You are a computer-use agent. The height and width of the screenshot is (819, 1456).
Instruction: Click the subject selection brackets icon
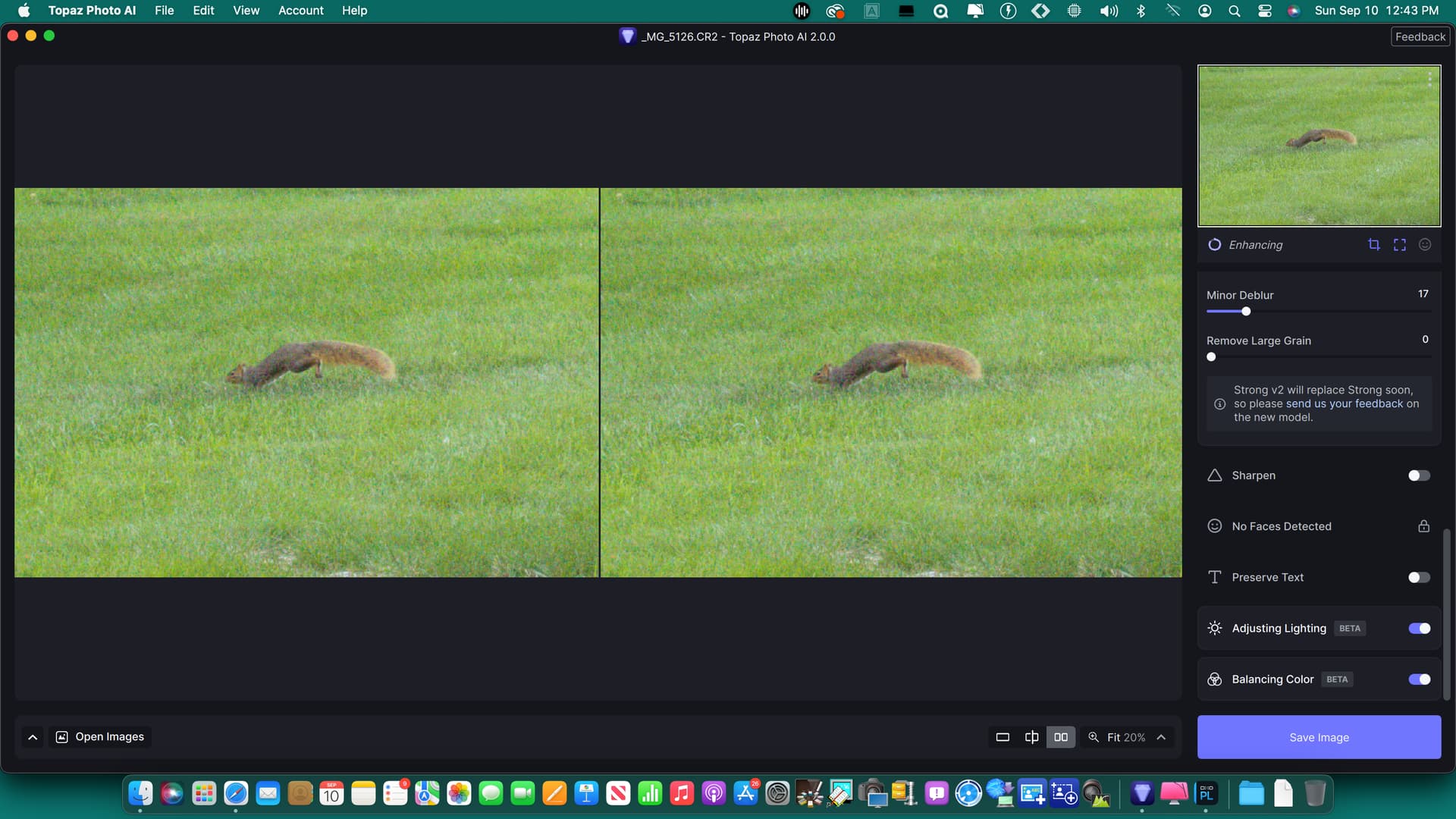(1399, 244)
